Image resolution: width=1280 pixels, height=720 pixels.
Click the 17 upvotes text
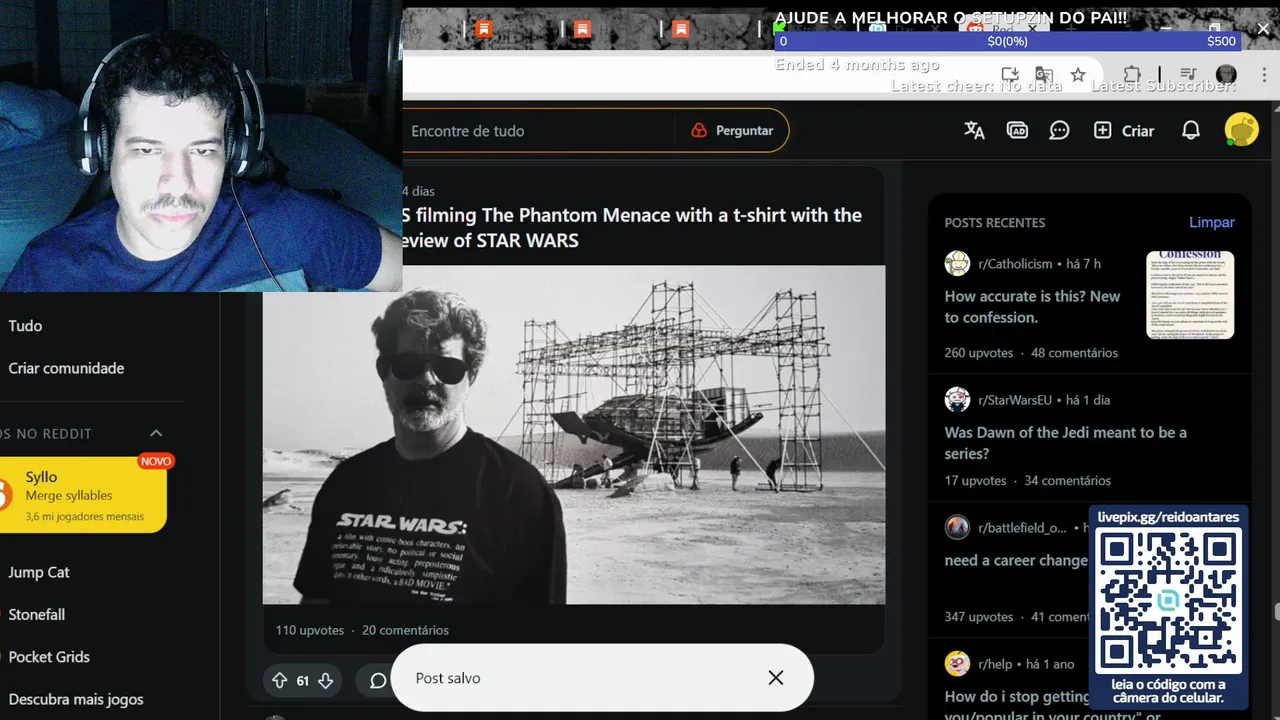(976, 480)
